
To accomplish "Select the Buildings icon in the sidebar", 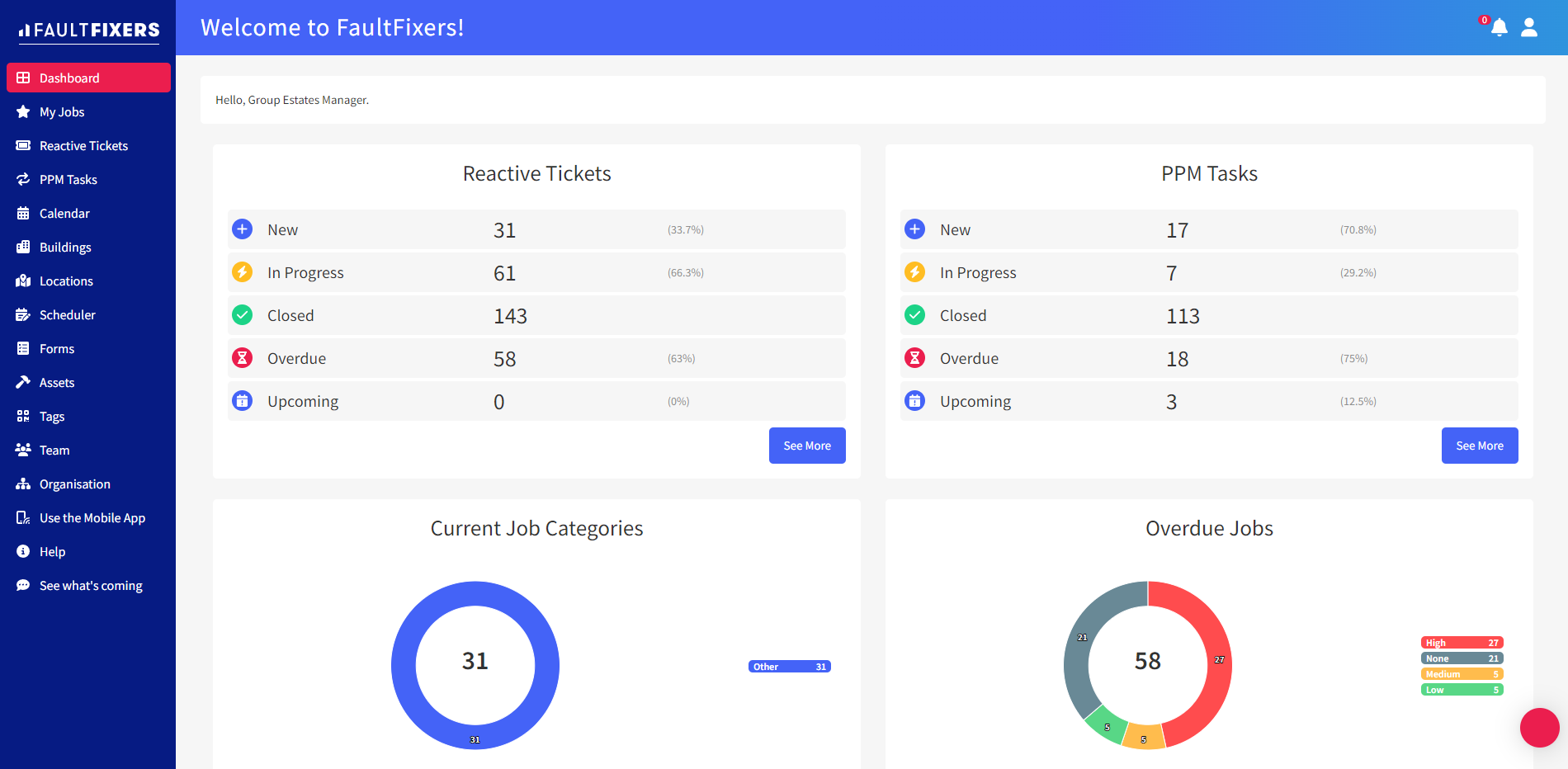I will (x=23, y=247).
